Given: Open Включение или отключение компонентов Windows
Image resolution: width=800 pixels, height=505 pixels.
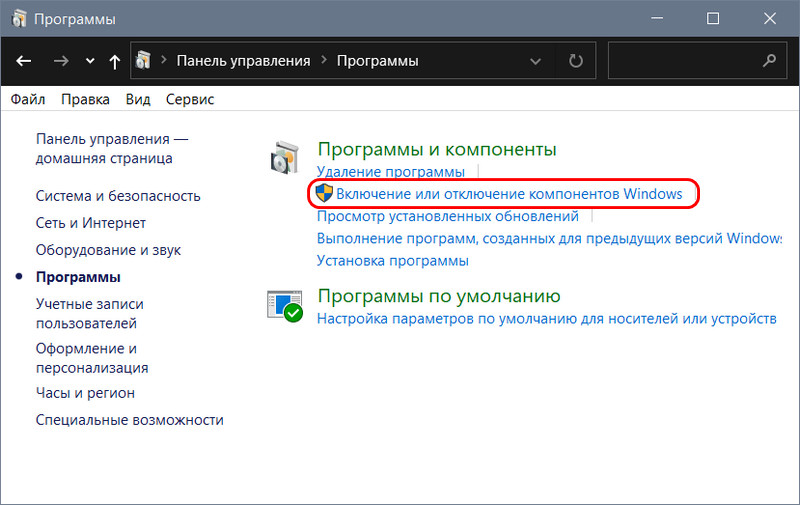Looking at the screenshot, I should point(509,194).
